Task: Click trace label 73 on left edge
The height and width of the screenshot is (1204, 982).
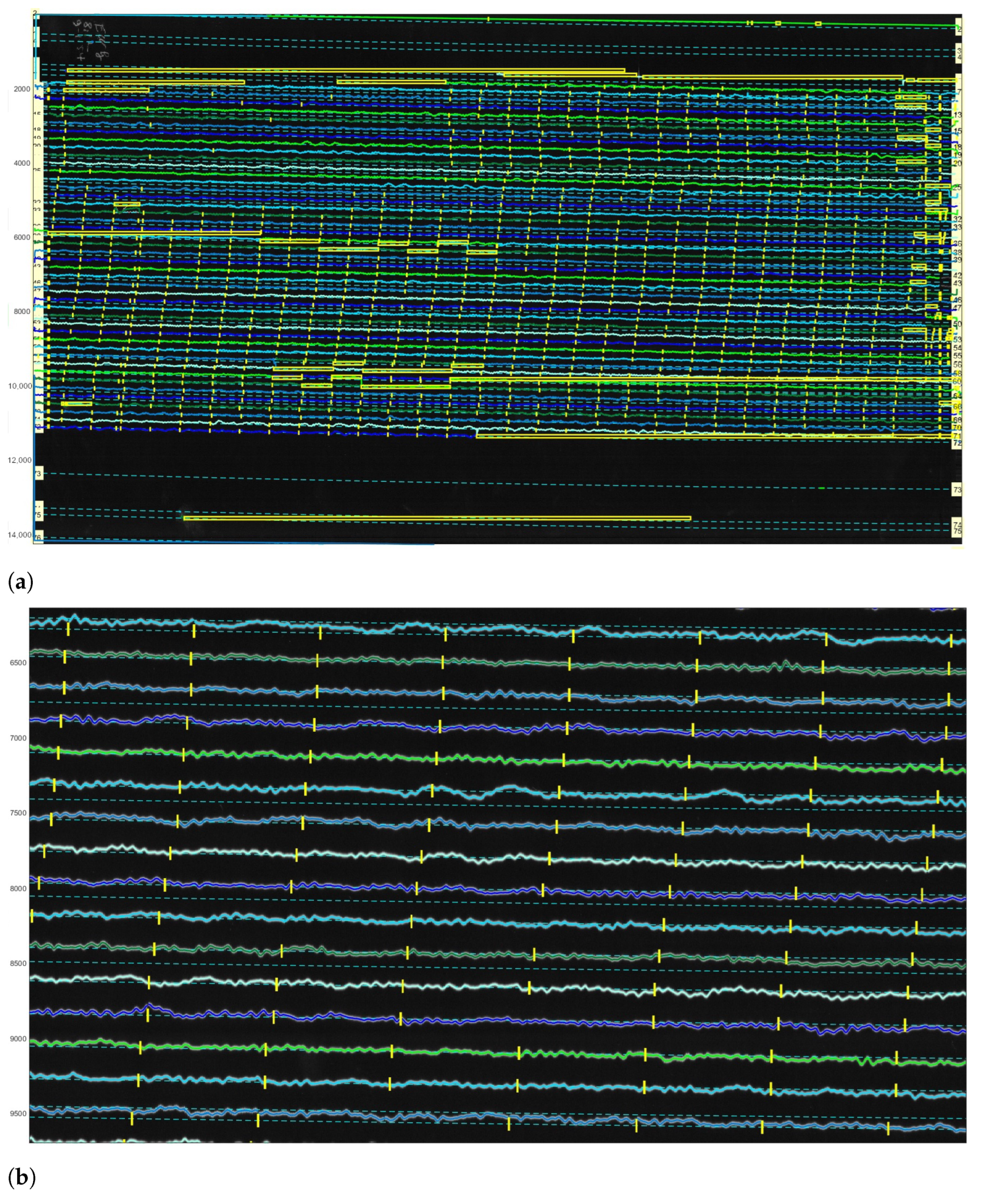Action: tap(39, 474)
